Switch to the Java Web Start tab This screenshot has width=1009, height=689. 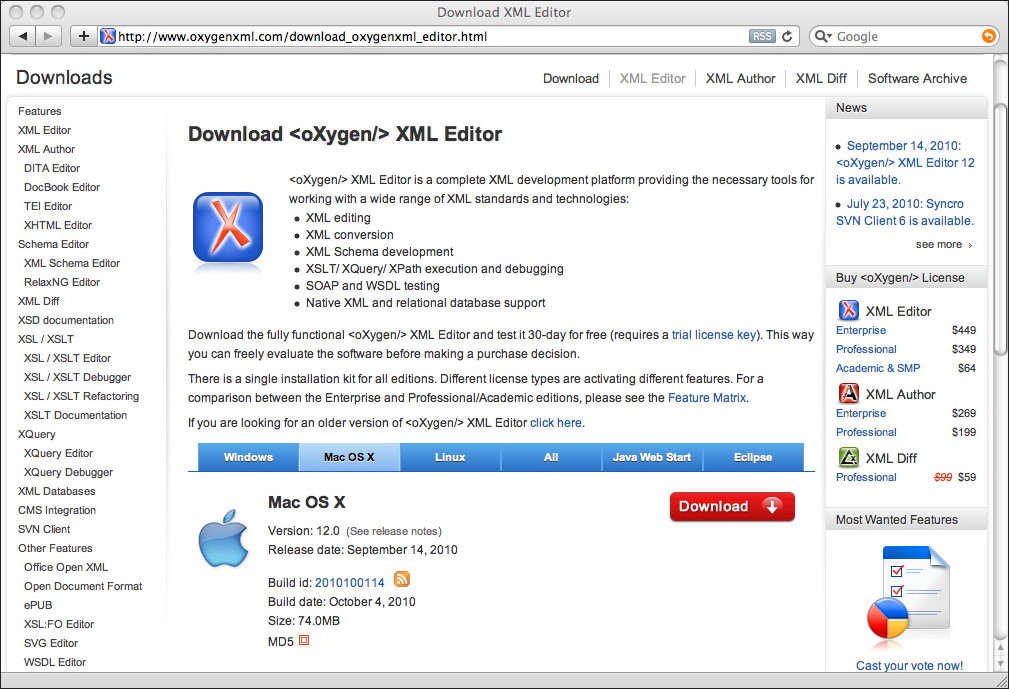[652, 457]
